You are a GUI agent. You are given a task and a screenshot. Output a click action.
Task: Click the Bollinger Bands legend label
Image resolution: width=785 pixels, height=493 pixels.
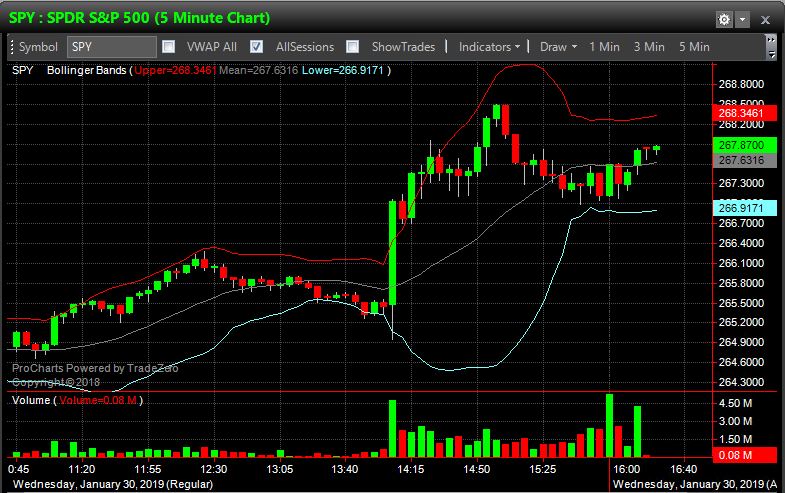(x=87, y=70)
